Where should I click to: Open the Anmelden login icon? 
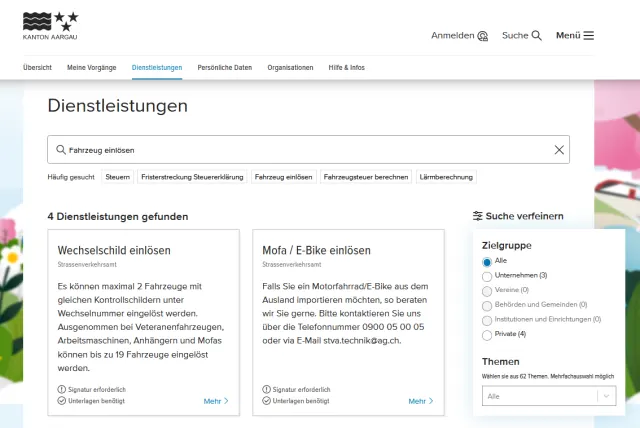pyautogui.click(x=482, y=36)
